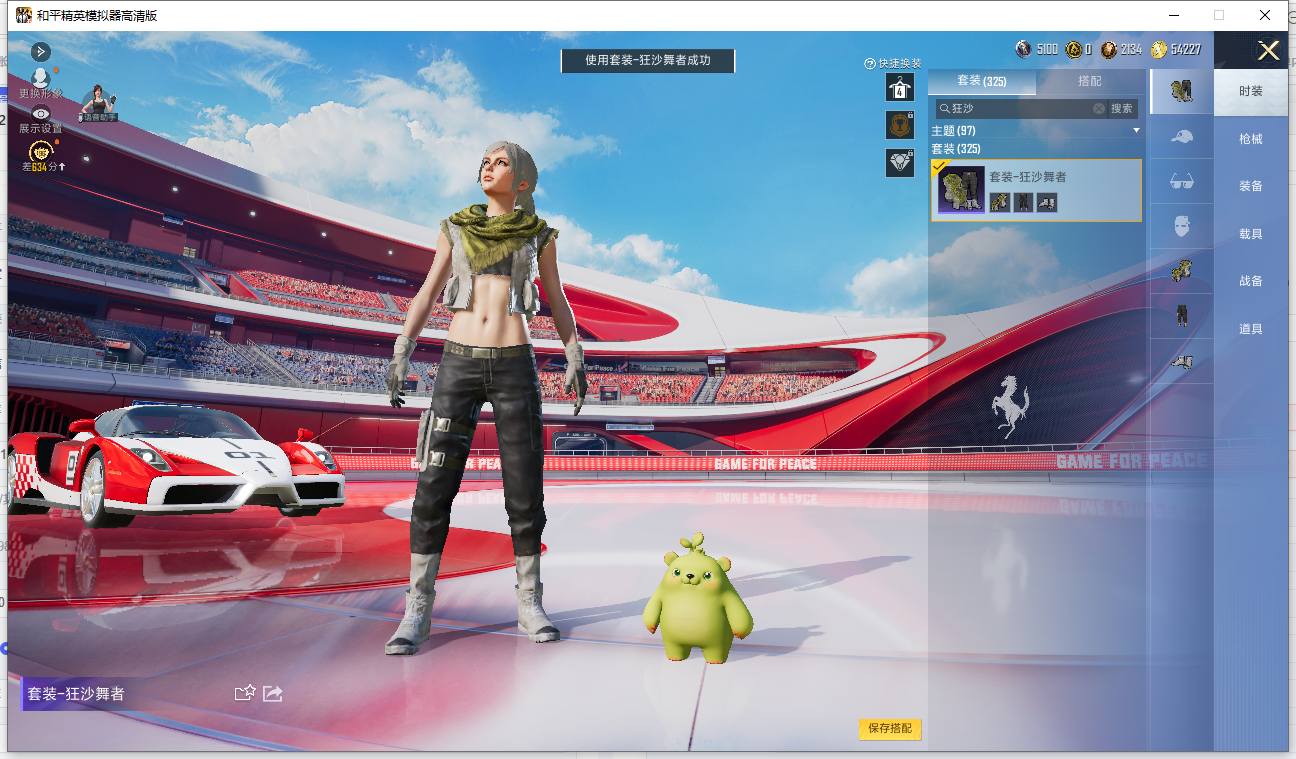
Task: Click the favorite share-with-star icon
Action: [245, 693]
